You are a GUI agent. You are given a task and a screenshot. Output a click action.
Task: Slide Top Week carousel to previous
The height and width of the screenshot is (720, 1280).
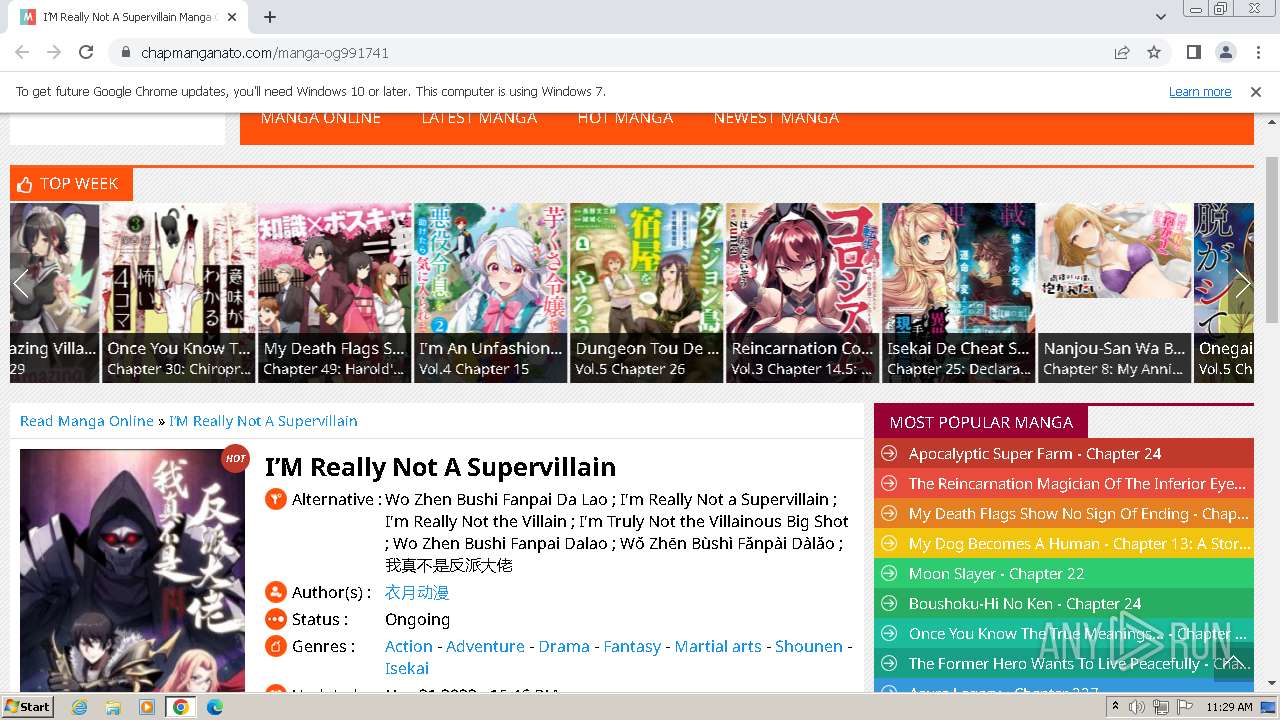21,283
